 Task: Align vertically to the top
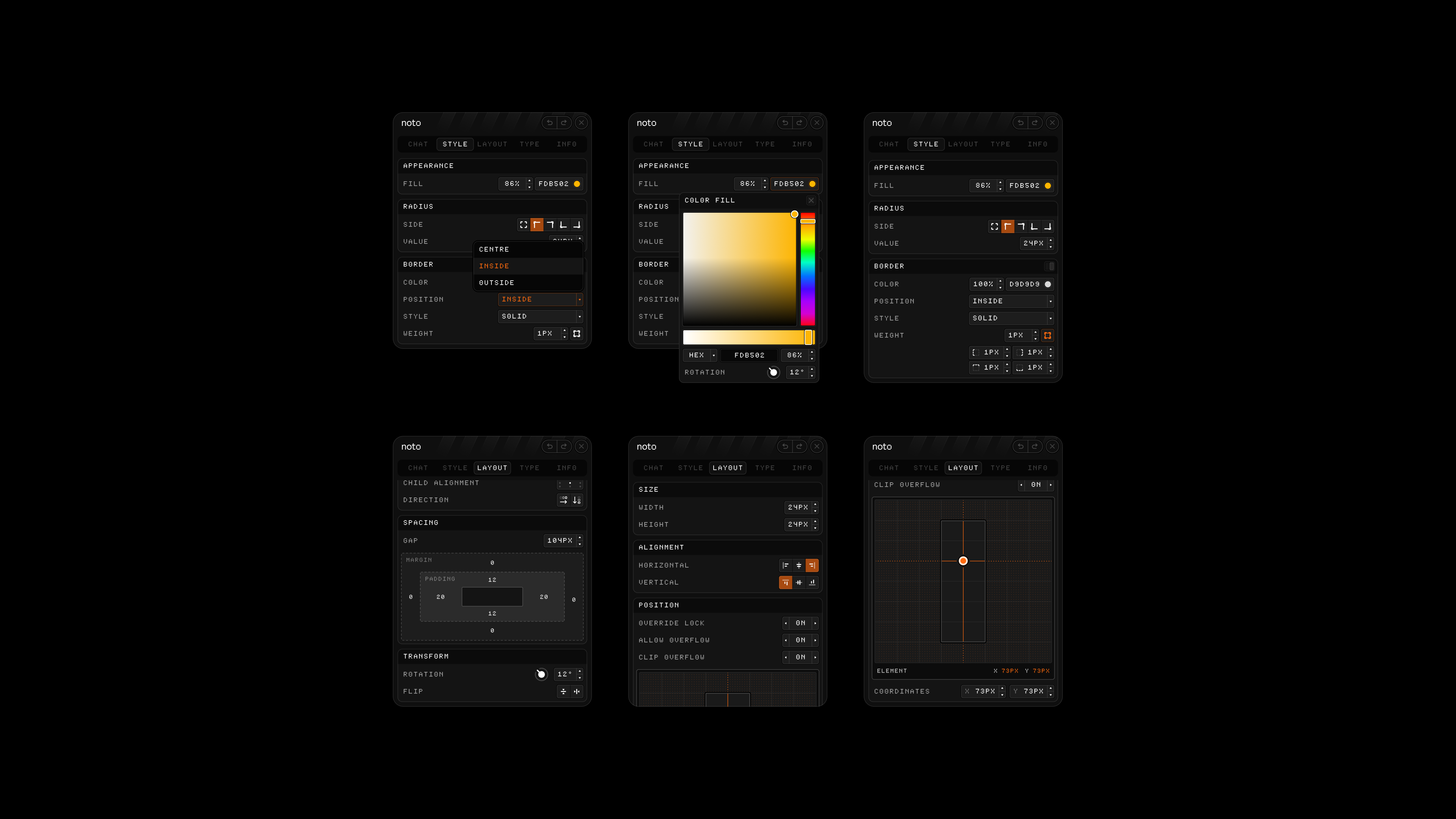click(786, 582)
